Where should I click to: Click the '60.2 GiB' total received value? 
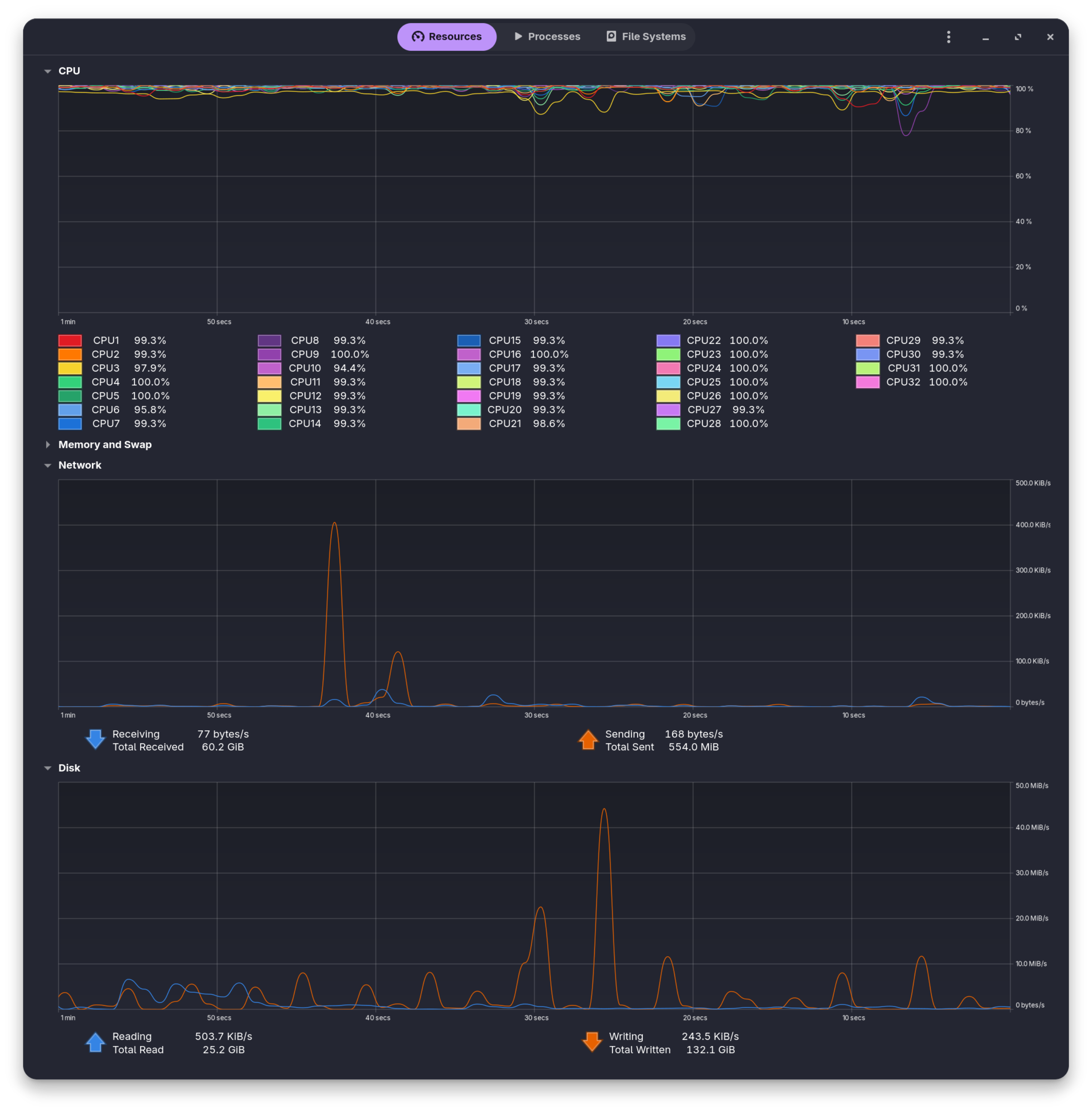click(223, 747)
